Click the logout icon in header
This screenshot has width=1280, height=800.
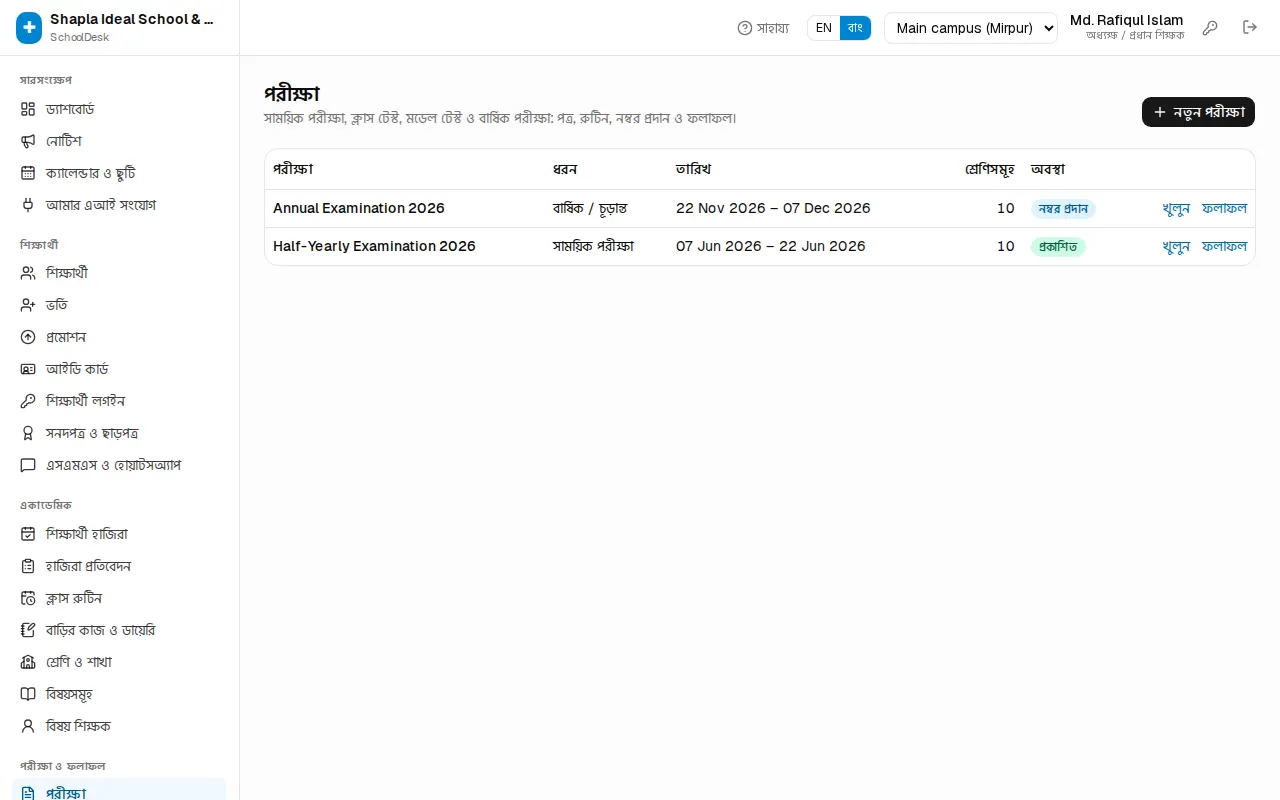click(1250, 28)
